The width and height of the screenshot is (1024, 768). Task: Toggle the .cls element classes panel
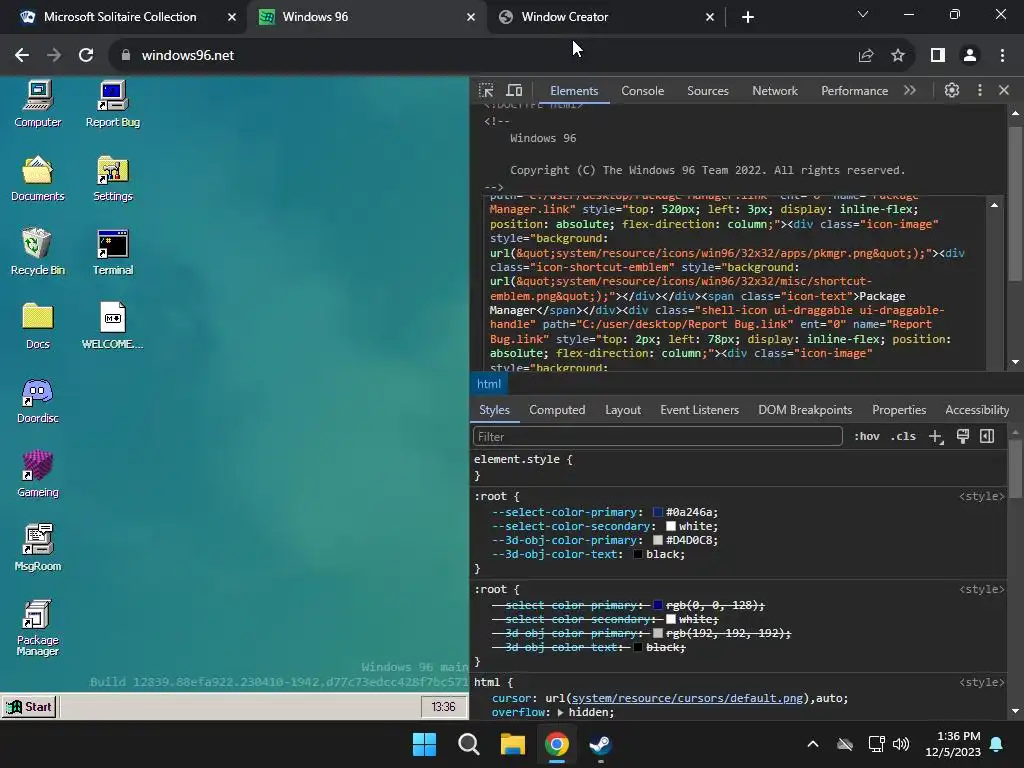(903, 436)
